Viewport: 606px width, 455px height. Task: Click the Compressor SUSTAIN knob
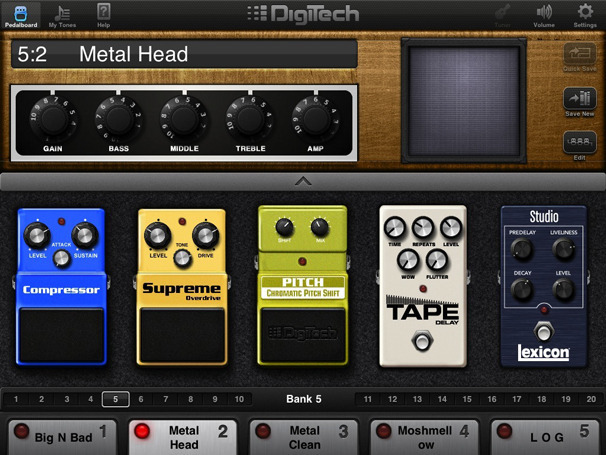(x=85, y=235)
